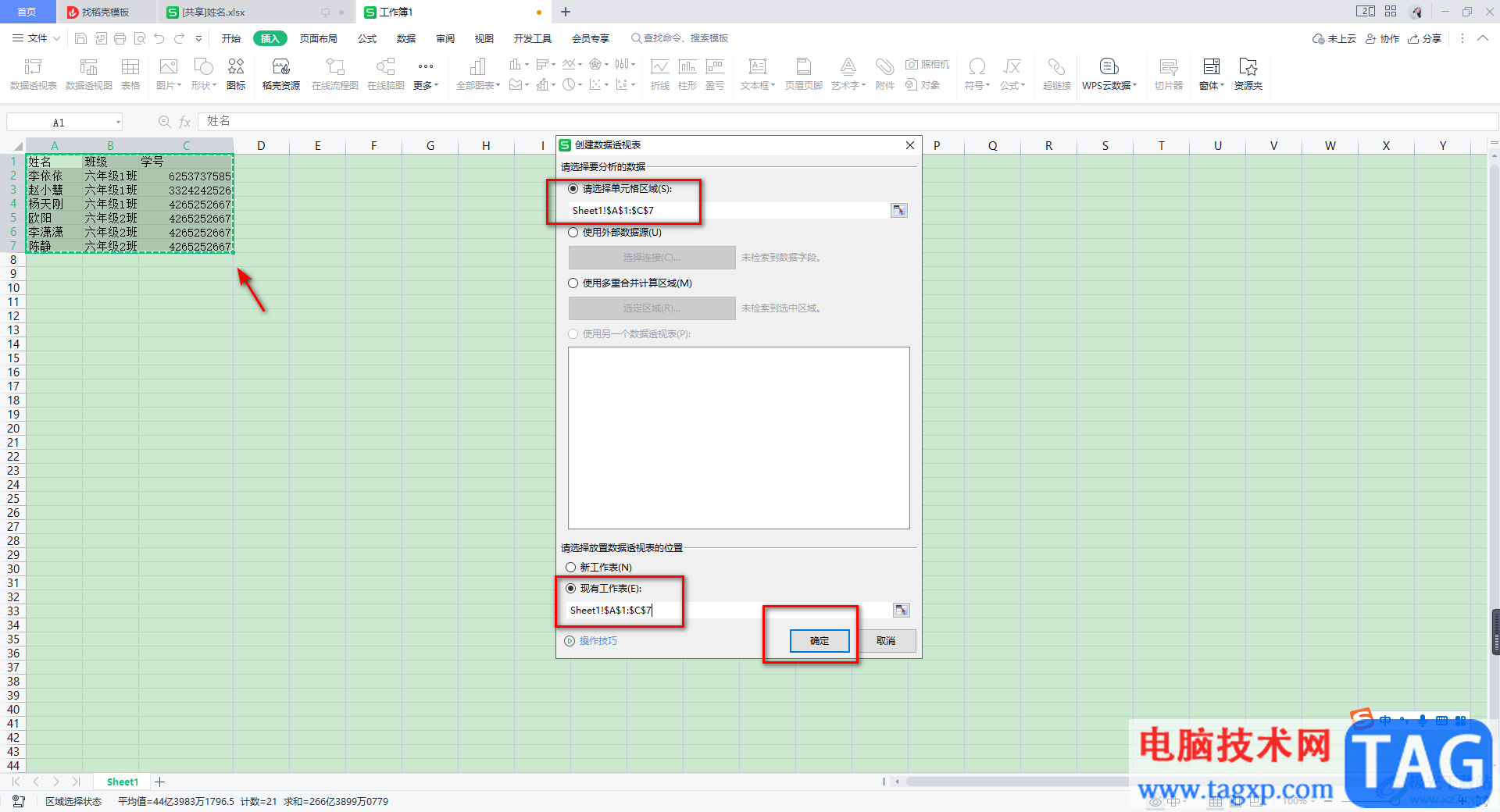The height and width of the screenshot is (812, 1500).
Task: Insert a 表格 via ribbon icon
Action: pyautogui.click(x=130, y=74)
